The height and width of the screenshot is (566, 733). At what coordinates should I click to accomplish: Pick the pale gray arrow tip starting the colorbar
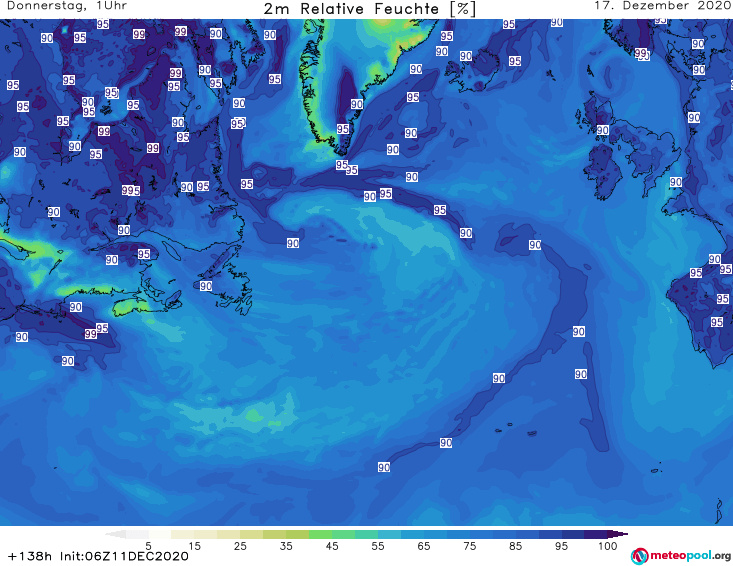point(115,534)
